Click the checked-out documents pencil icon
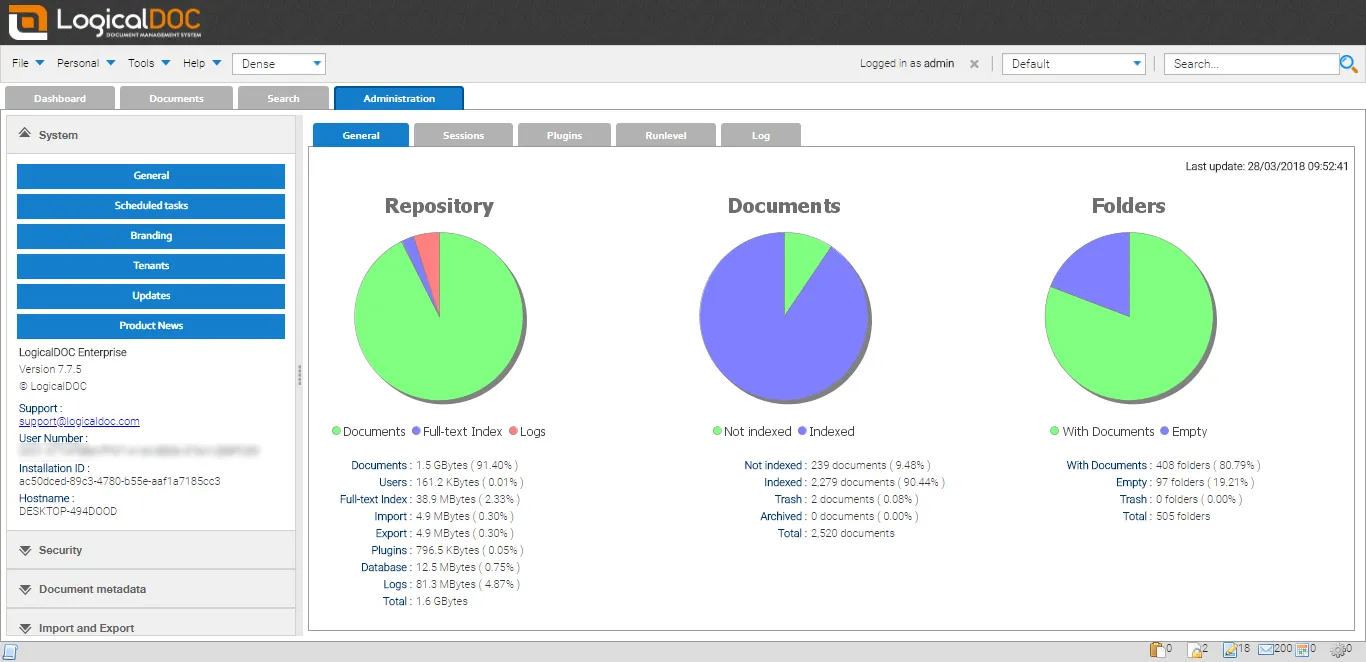This screenshot has height=662, width=1366. pos(1229,650)
